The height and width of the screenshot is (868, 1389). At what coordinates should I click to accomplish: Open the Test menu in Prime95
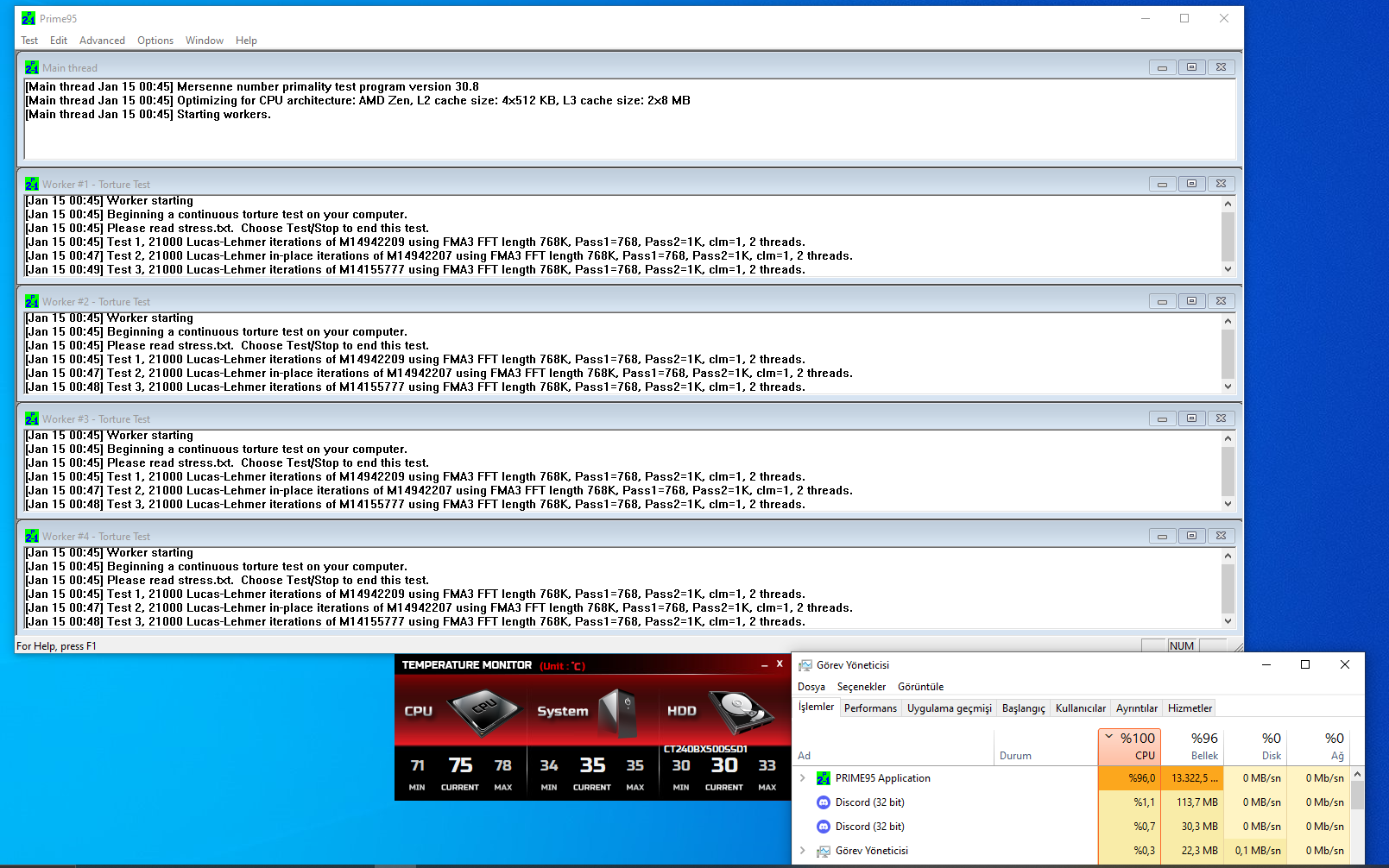[29, 41]
